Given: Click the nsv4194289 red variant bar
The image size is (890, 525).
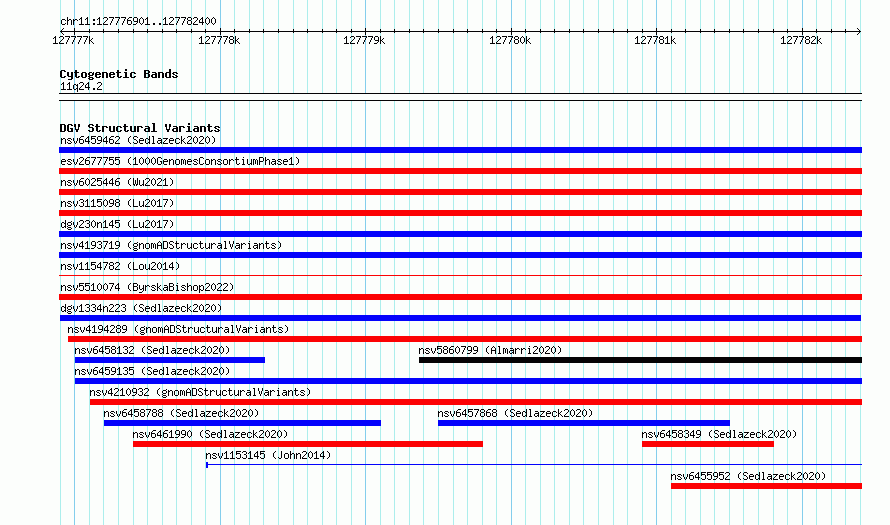Looking at the screenshot, I should click(x=465, y=339).
